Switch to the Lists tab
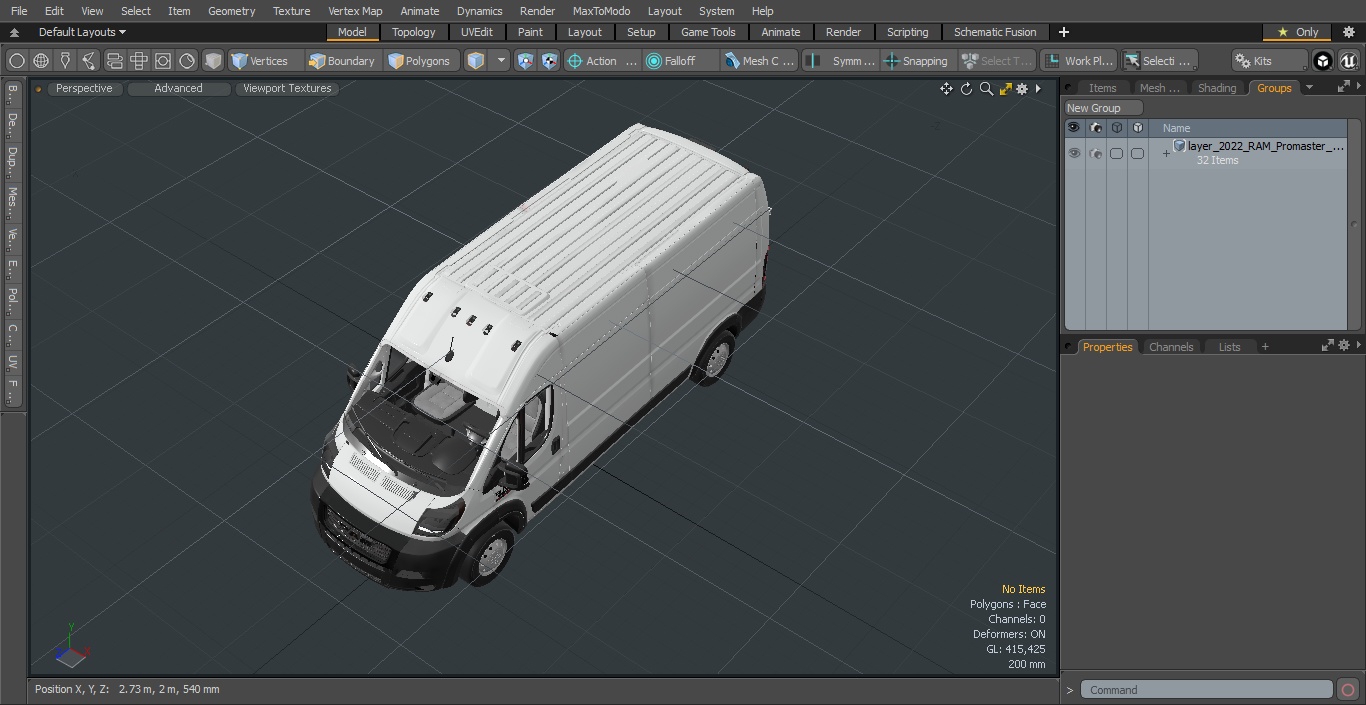 point(1229,347)
